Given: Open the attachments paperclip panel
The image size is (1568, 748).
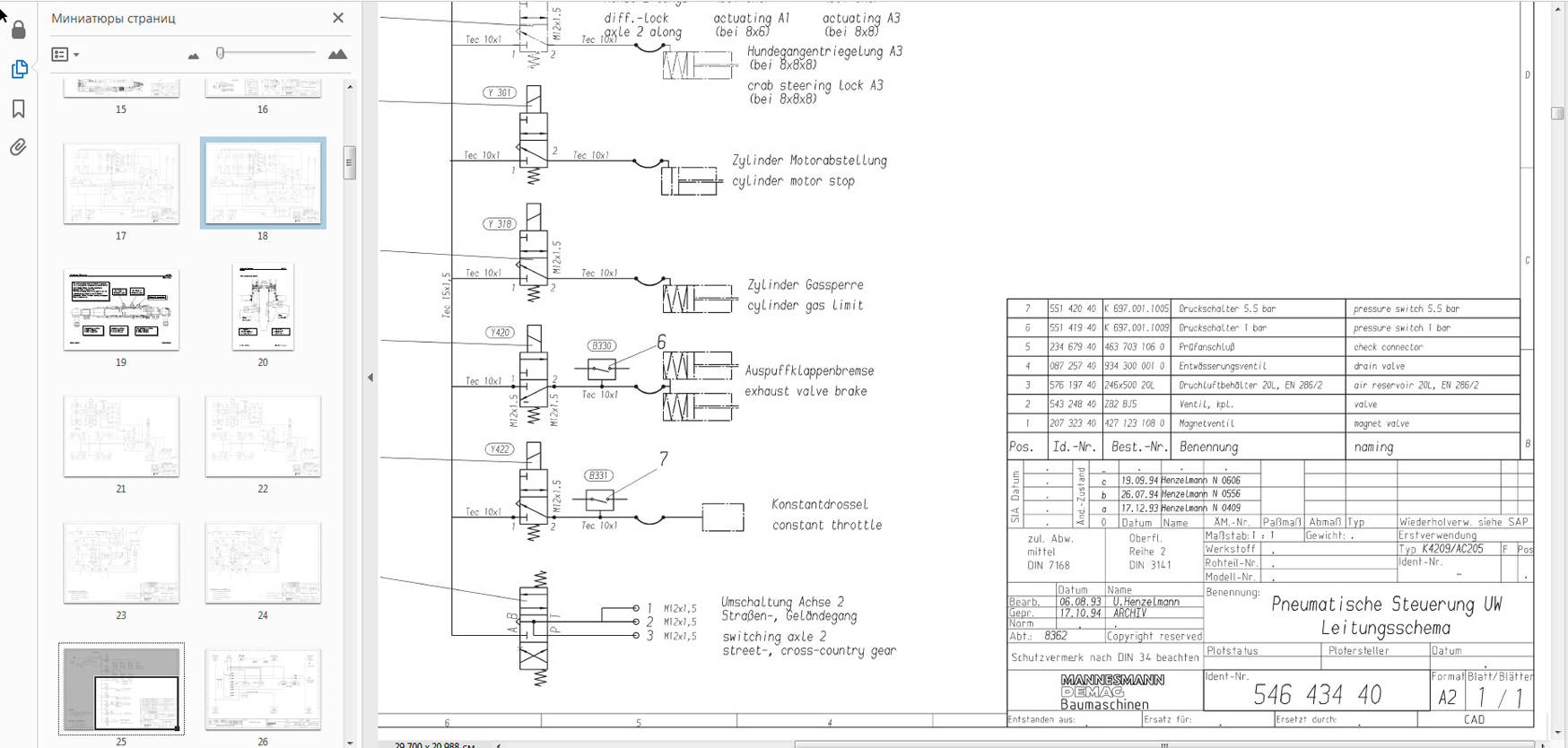Looking at the screenshot, I should [x=18, y=147].
